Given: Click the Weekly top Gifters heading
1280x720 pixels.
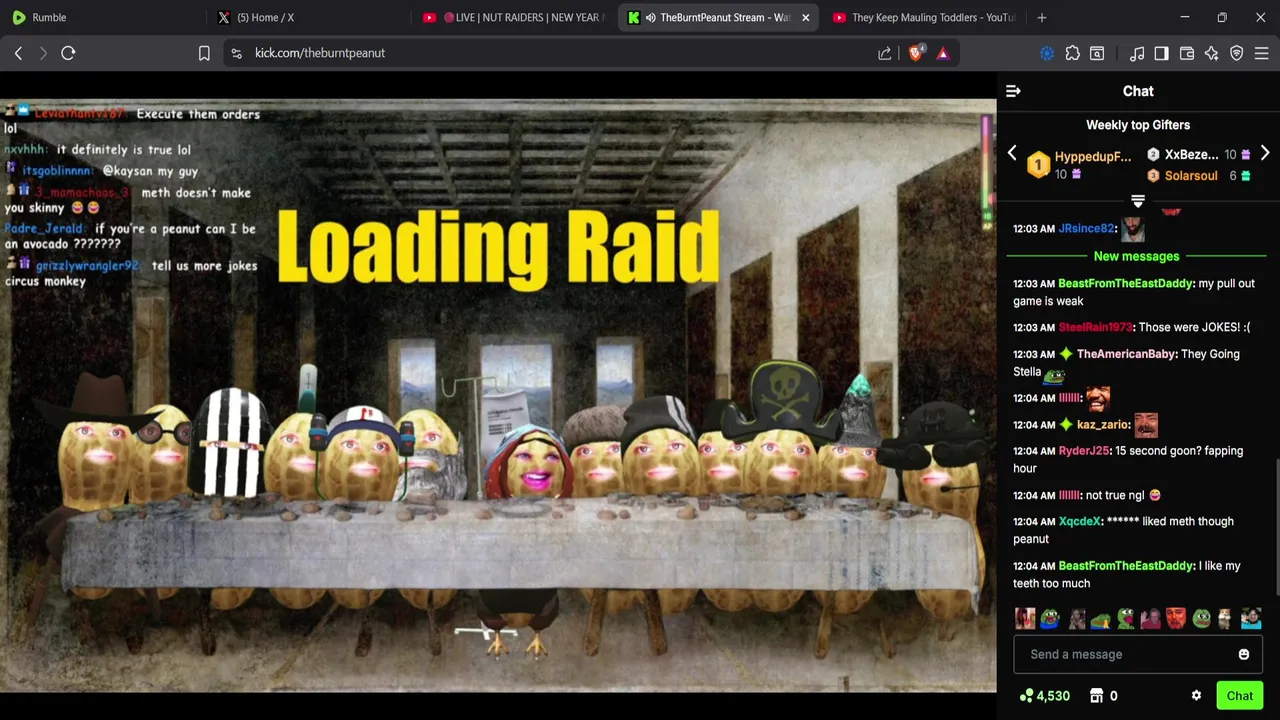Looking at the screenshot, I should coord(1138,125).
